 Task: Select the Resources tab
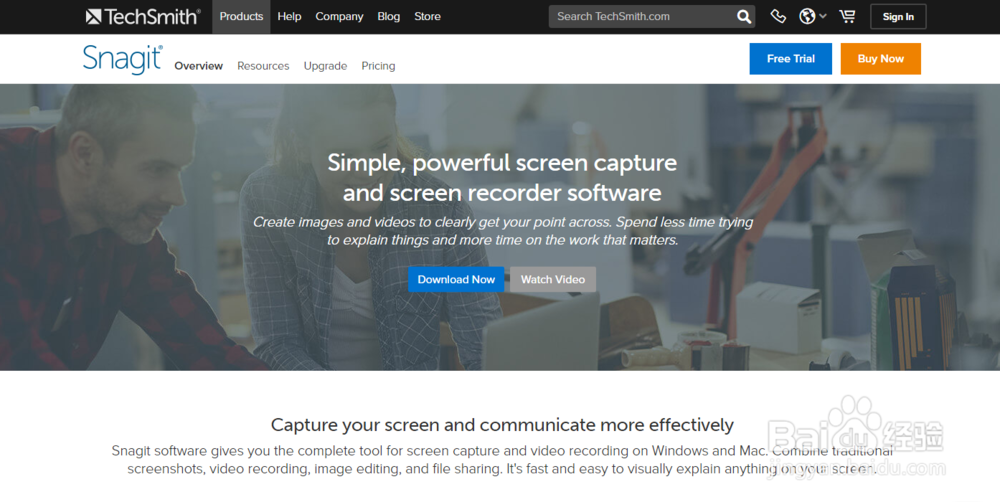pyautogui.click(x=263, y=66)
